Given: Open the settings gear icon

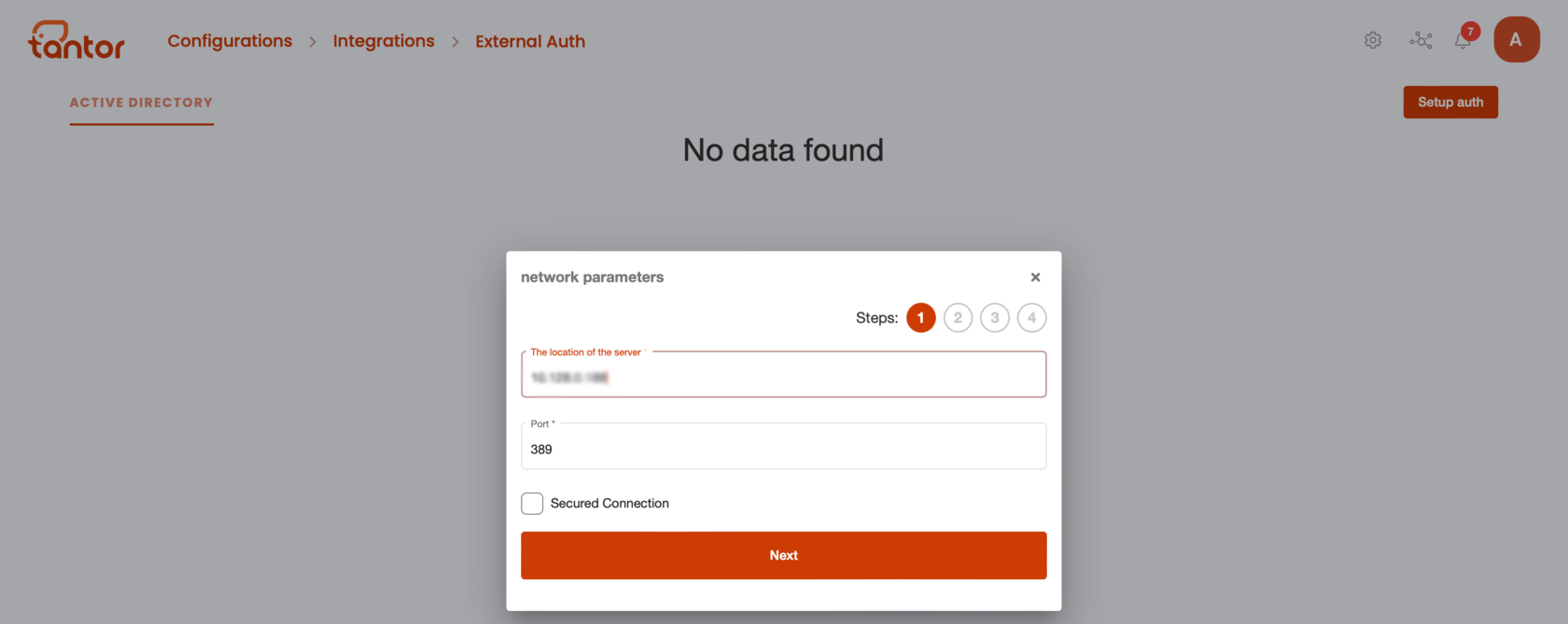Looking at the screenshot, I should [x=1372, y=40].
